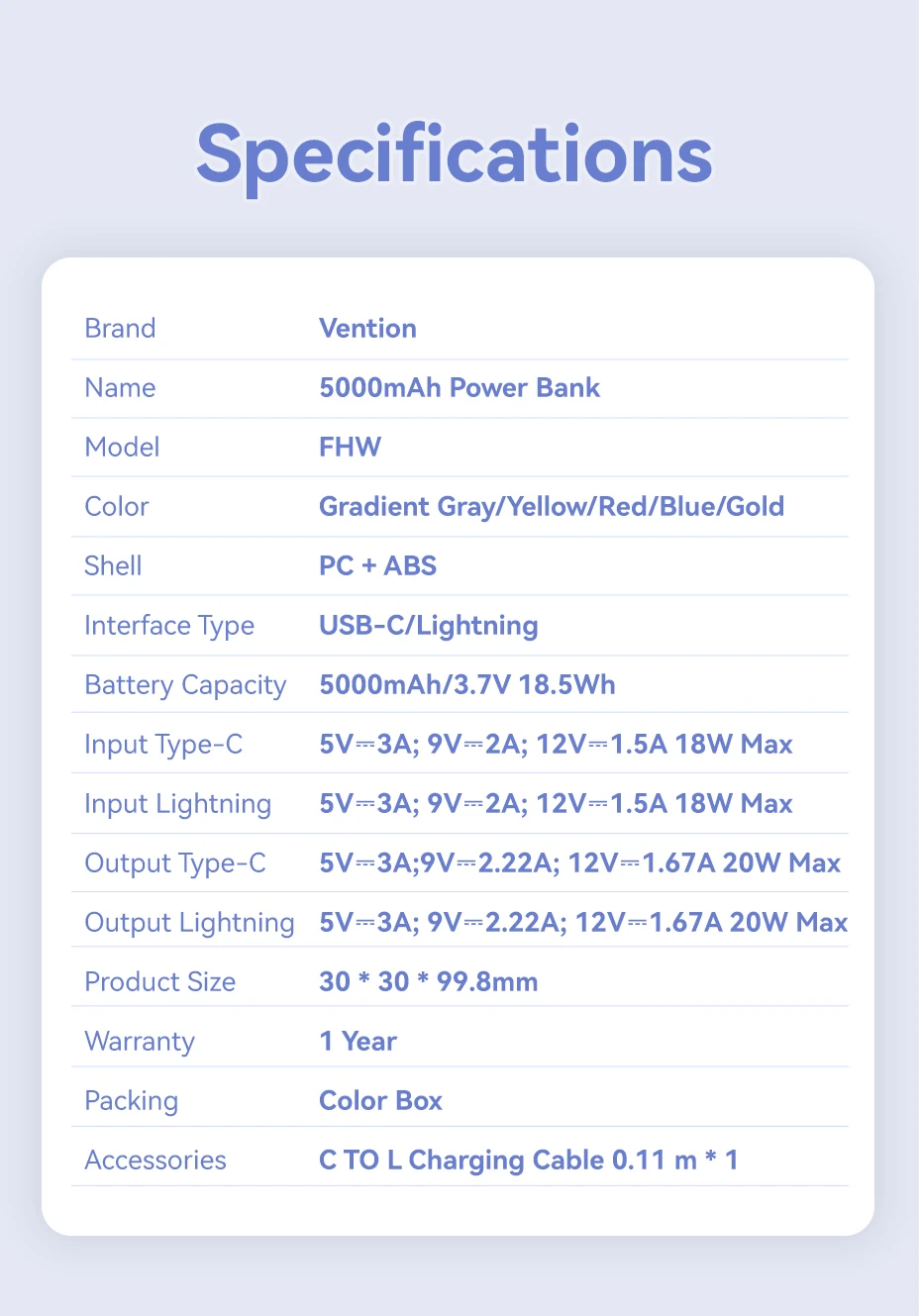Click the Input Lightning label
This screenshot has width=921, height=1316.
click(178, 804)
